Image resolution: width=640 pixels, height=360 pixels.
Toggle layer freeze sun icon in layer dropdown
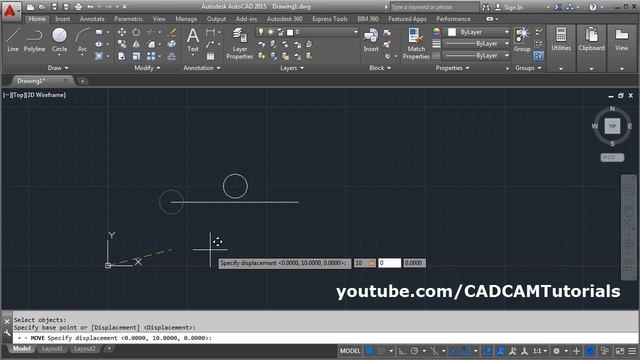[x=270, y=32]
